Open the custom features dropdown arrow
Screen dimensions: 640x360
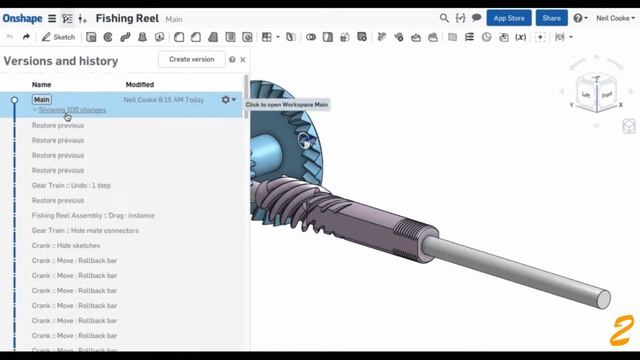tap(571, 37)
